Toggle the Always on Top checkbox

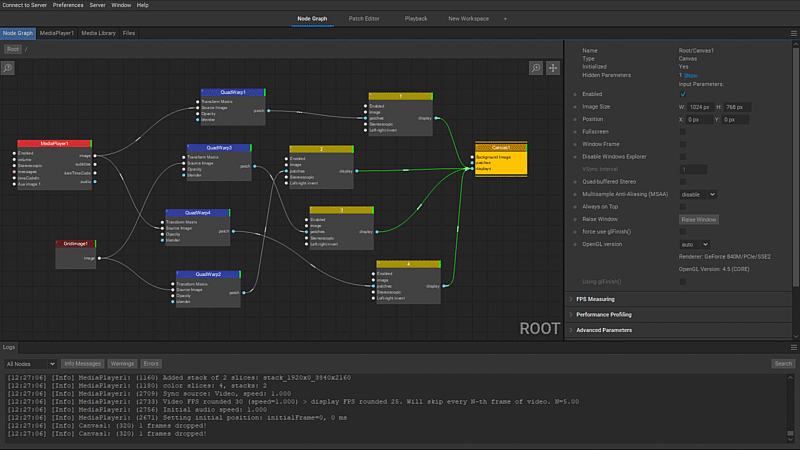(683, 207)
